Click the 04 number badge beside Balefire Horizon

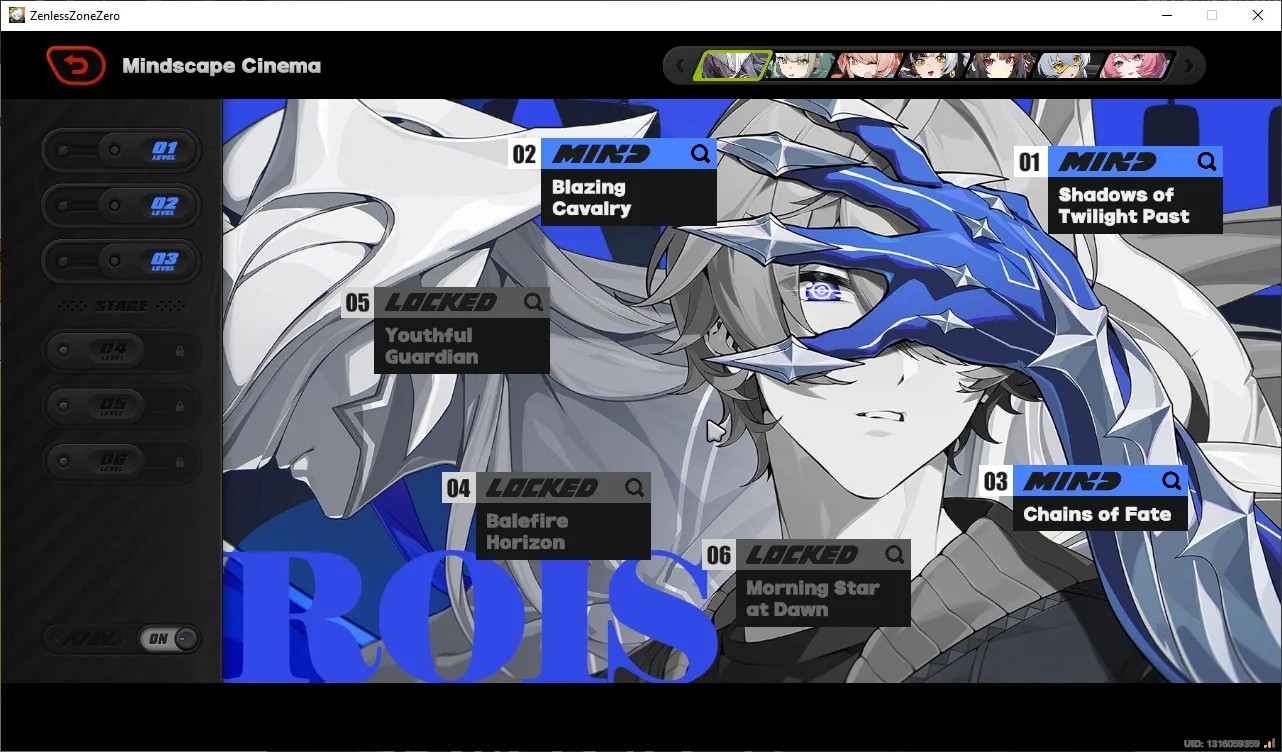coord(458,488)
